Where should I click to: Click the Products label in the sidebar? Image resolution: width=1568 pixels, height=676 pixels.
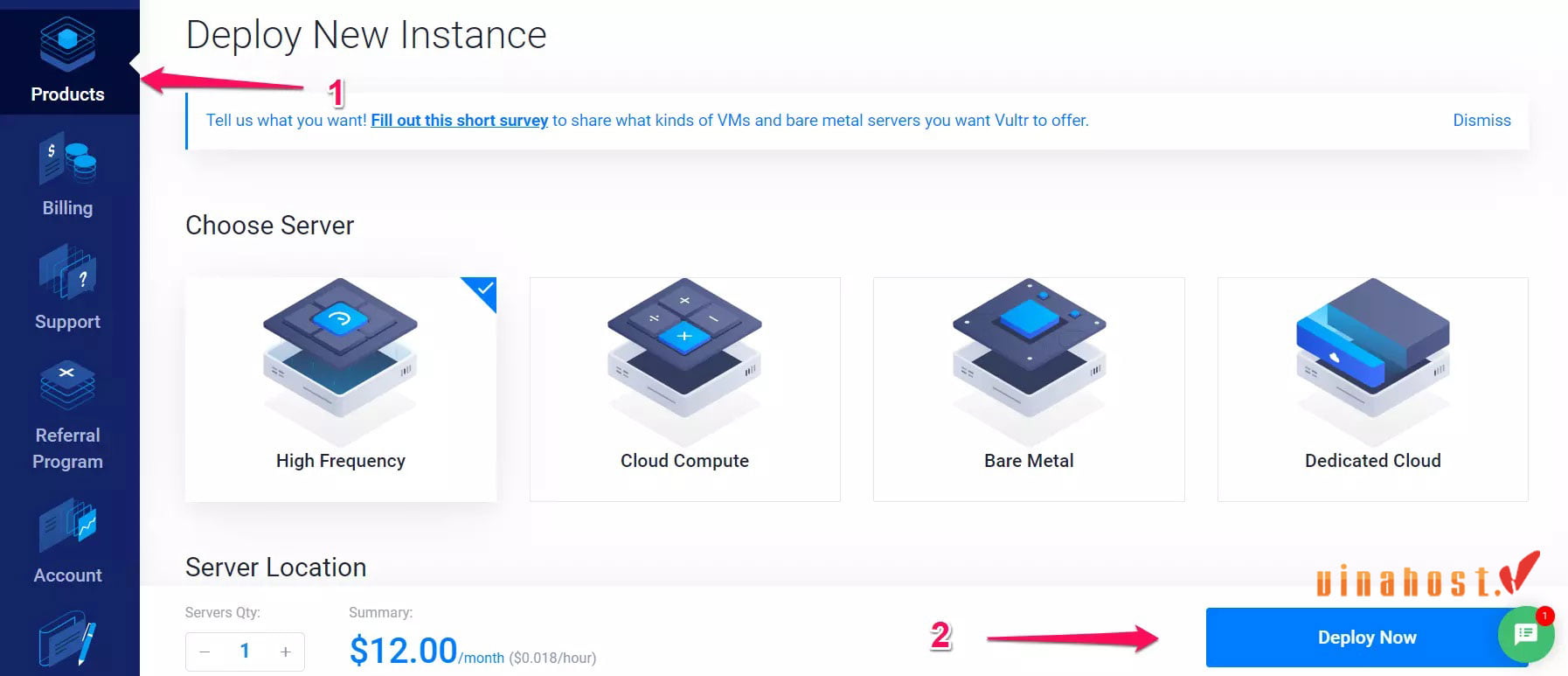(x=67, y=94)
